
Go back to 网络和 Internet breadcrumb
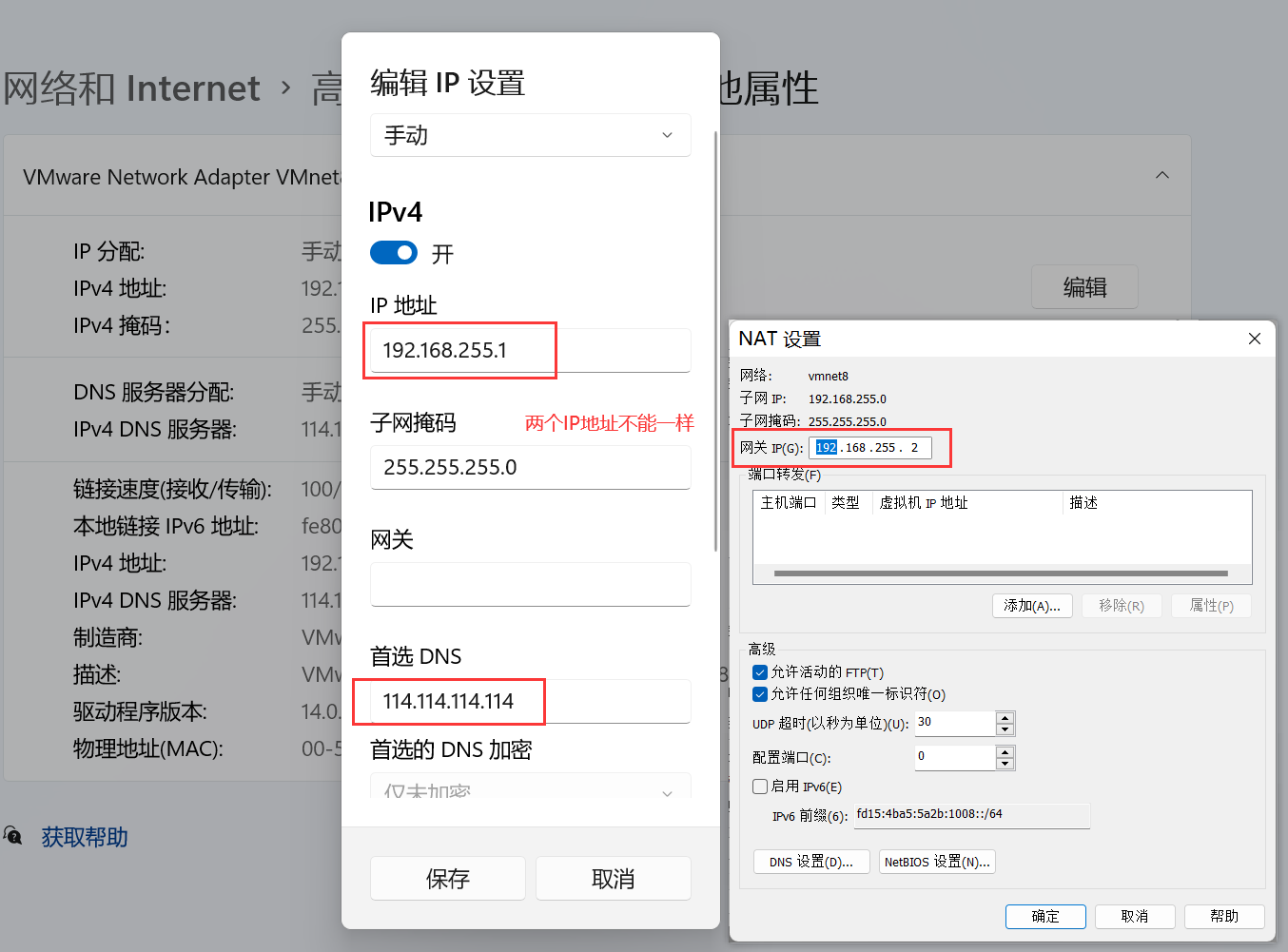point(131,88)
